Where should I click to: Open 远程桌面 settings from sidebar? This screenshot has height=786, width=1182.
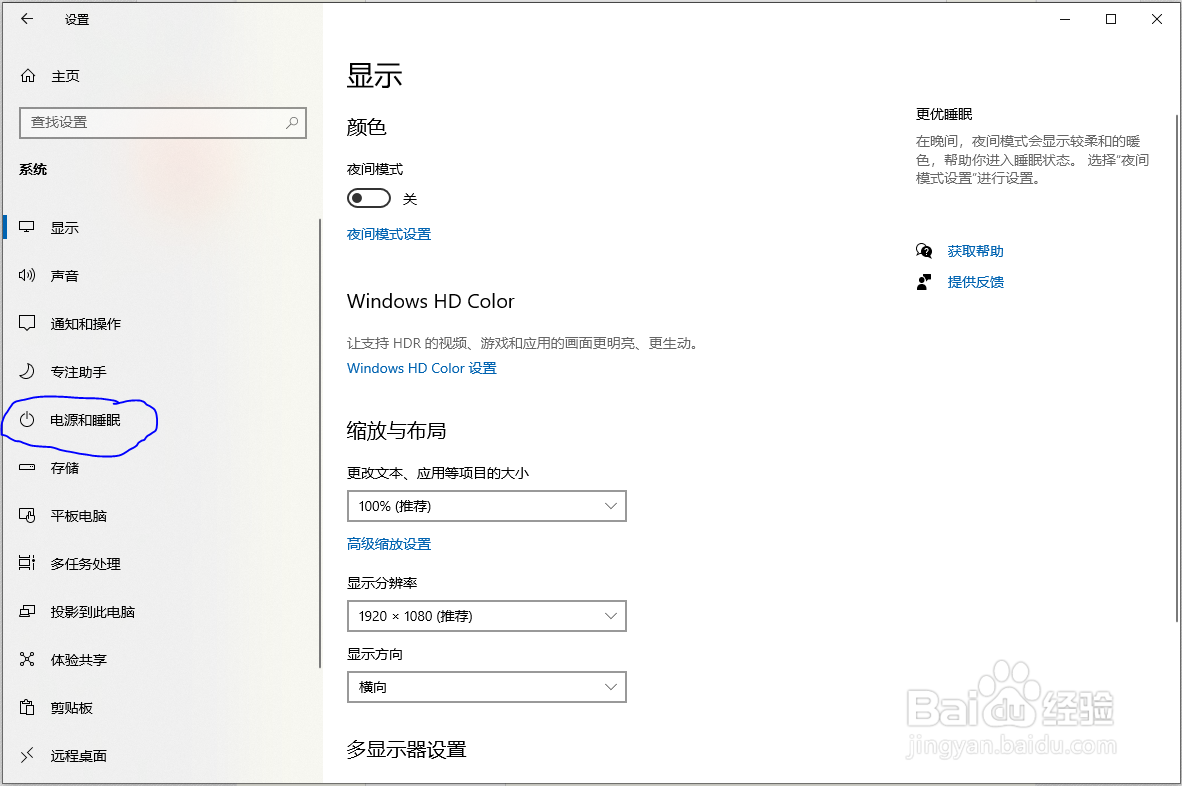[x=77, y=755]
